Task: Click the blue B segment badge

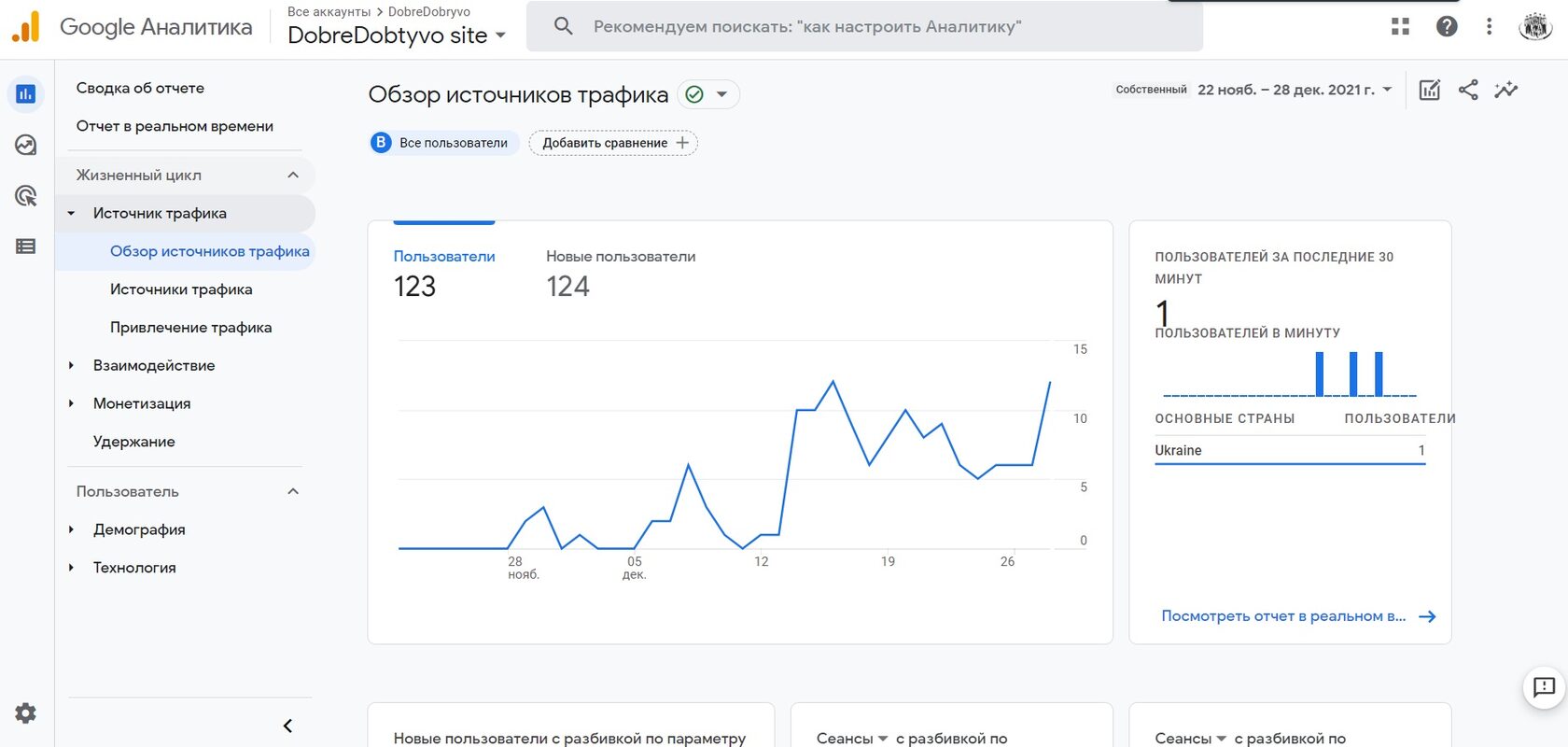Action: coord(381,143)
